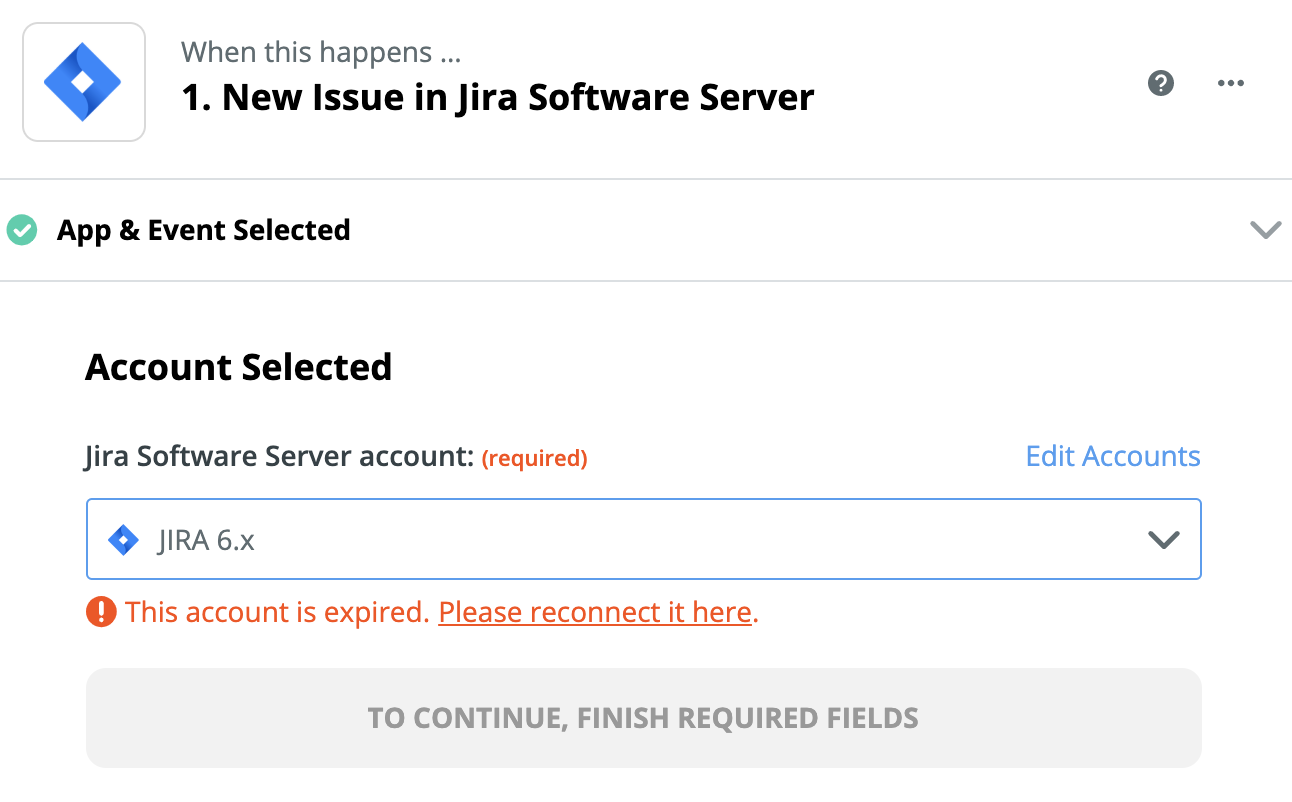This screenshot has width=1292, height=802.
Task: Click the small Jira icon in account field
Action: (x=123, y=540)
